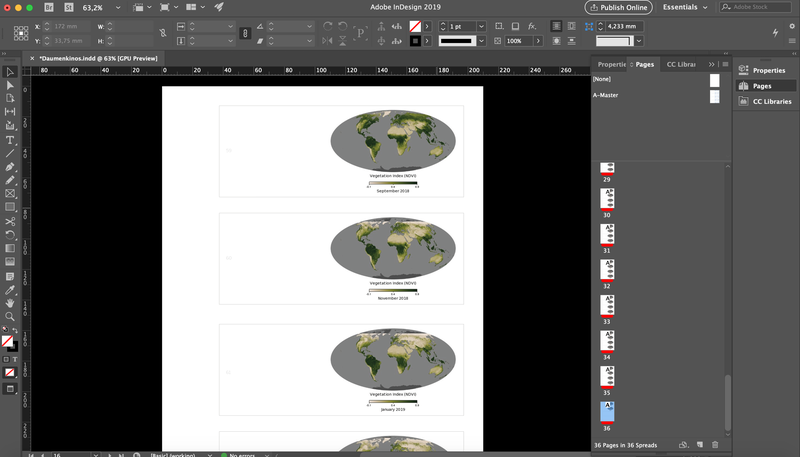Select the Direct Selection tool

point(10,85)
